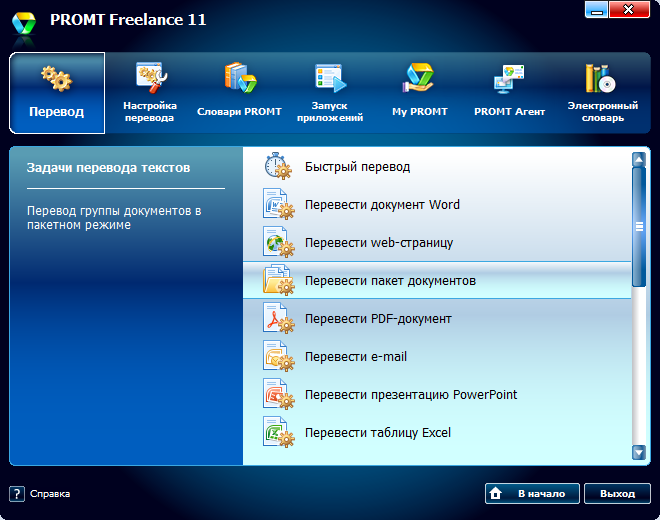Click the Настройка перевода wrench icon
This screenshot has width=660, height=520.
[151, 77]
